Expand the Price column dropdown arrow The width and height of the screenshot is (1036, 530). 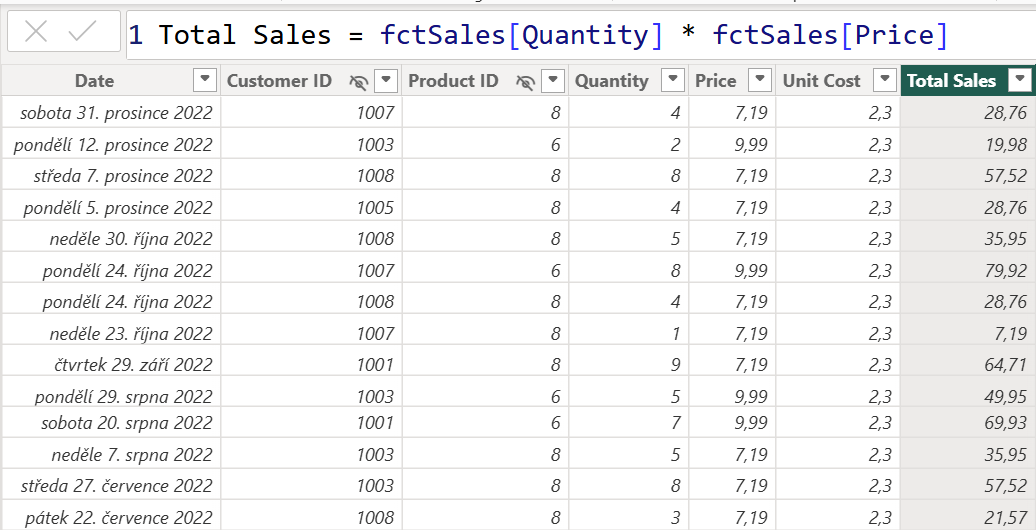pos(760,80)
